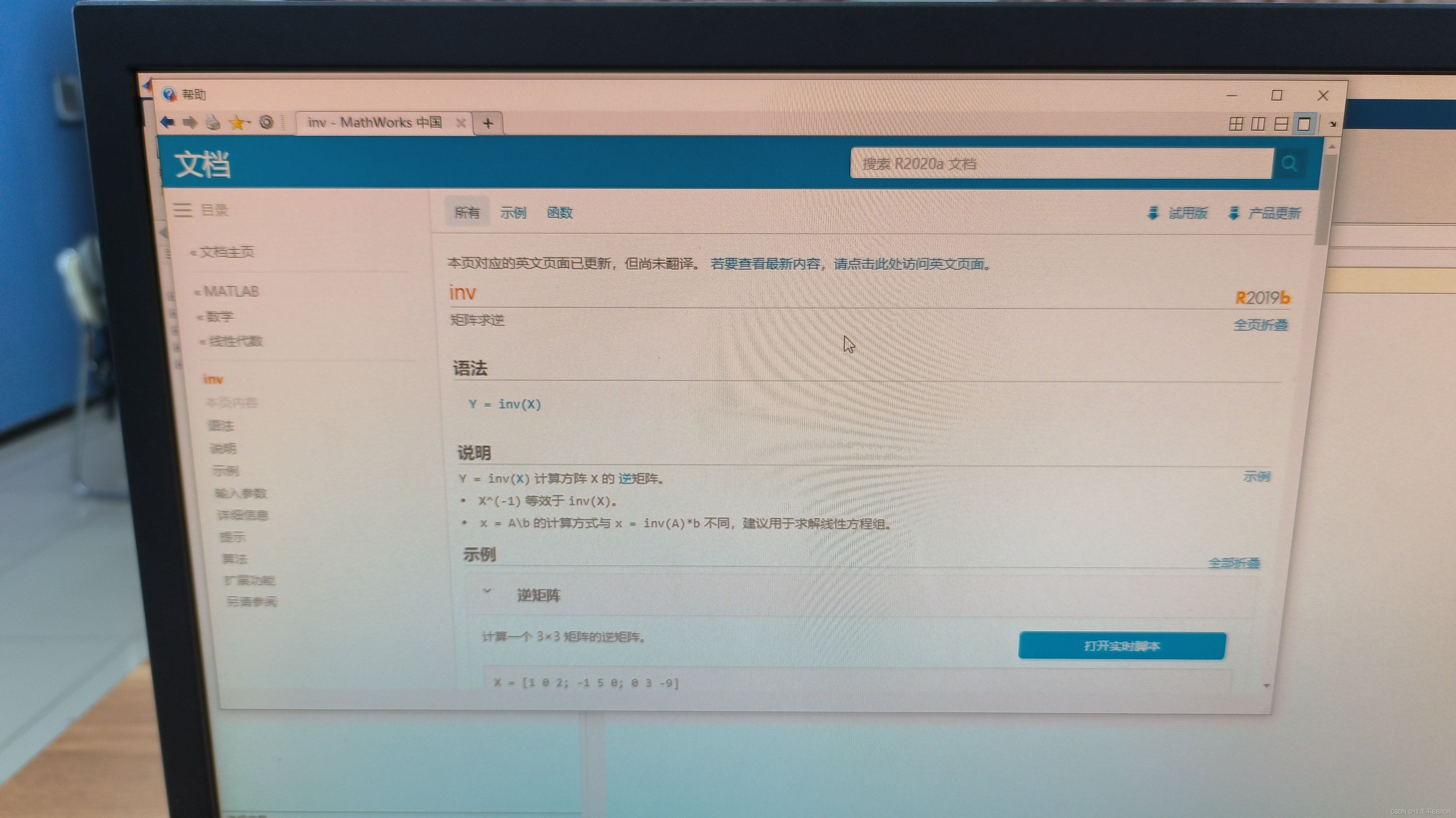Jump to 提示 section in sidebar
This screenshot has width=1456, height=818.
tap(233, 537)
